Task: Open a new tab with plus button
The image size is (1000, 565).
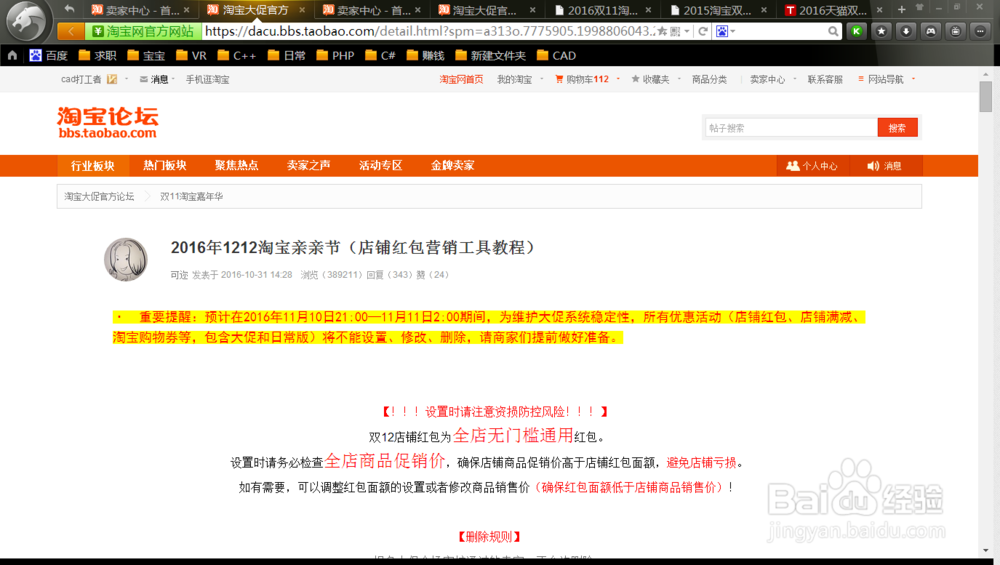Action: coord(901,10)
